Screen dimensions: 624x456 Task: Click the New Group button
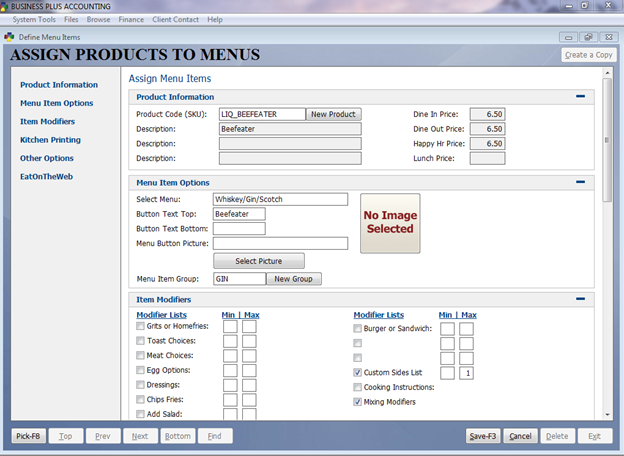tap(293, 279)
